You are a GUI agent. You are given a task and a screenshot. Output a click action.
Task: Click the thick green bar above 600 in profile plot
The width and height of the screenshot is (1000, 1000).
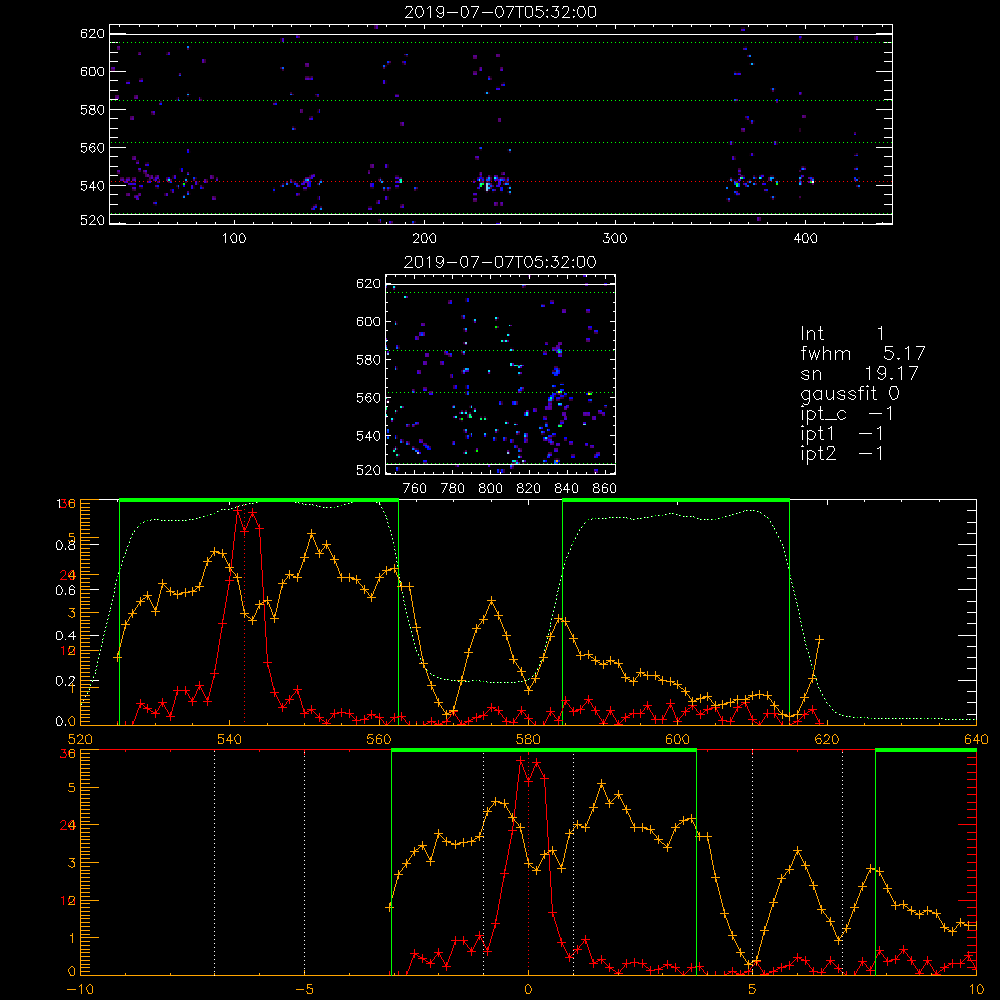click(x=676, y=500)
